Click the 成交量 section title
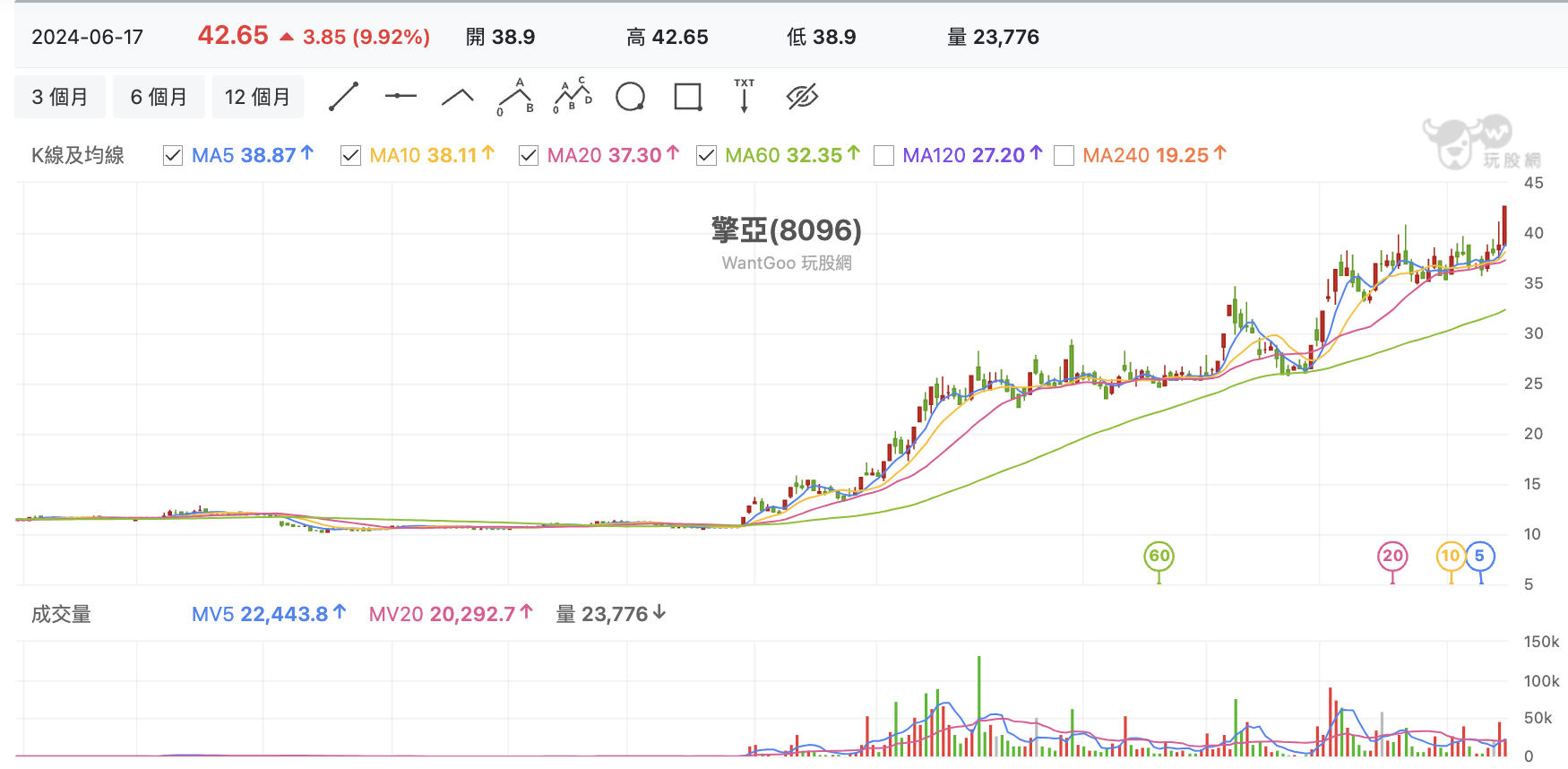 pos(61,614)
